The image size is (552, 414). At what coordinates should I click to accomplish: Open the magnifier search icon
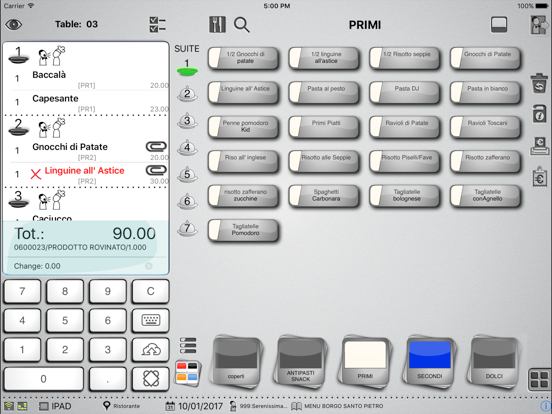click(x=242, y=25)
